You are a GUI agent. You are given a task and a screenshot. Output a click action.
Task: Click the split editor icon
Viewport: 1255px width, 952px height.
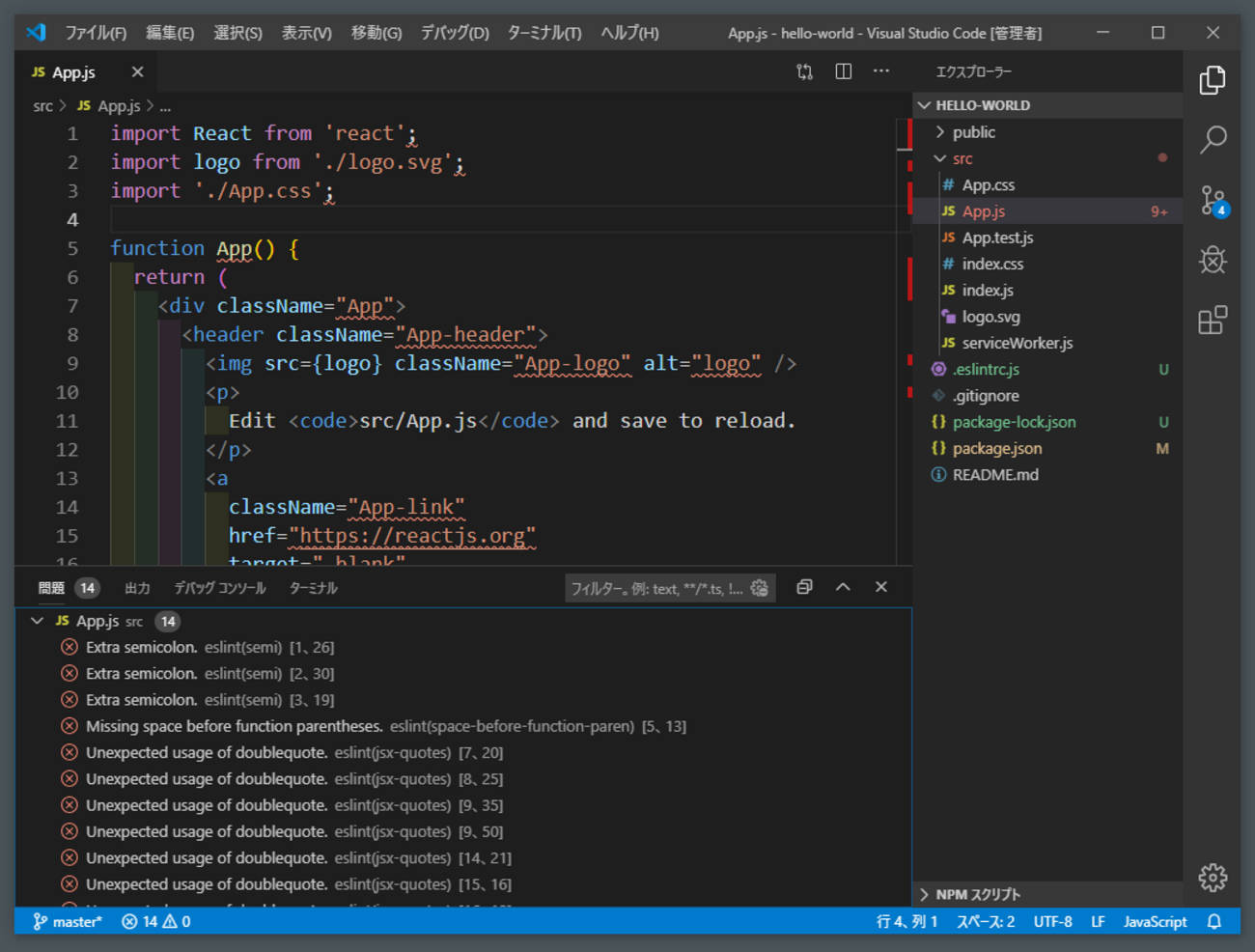[x=843, y=71]
